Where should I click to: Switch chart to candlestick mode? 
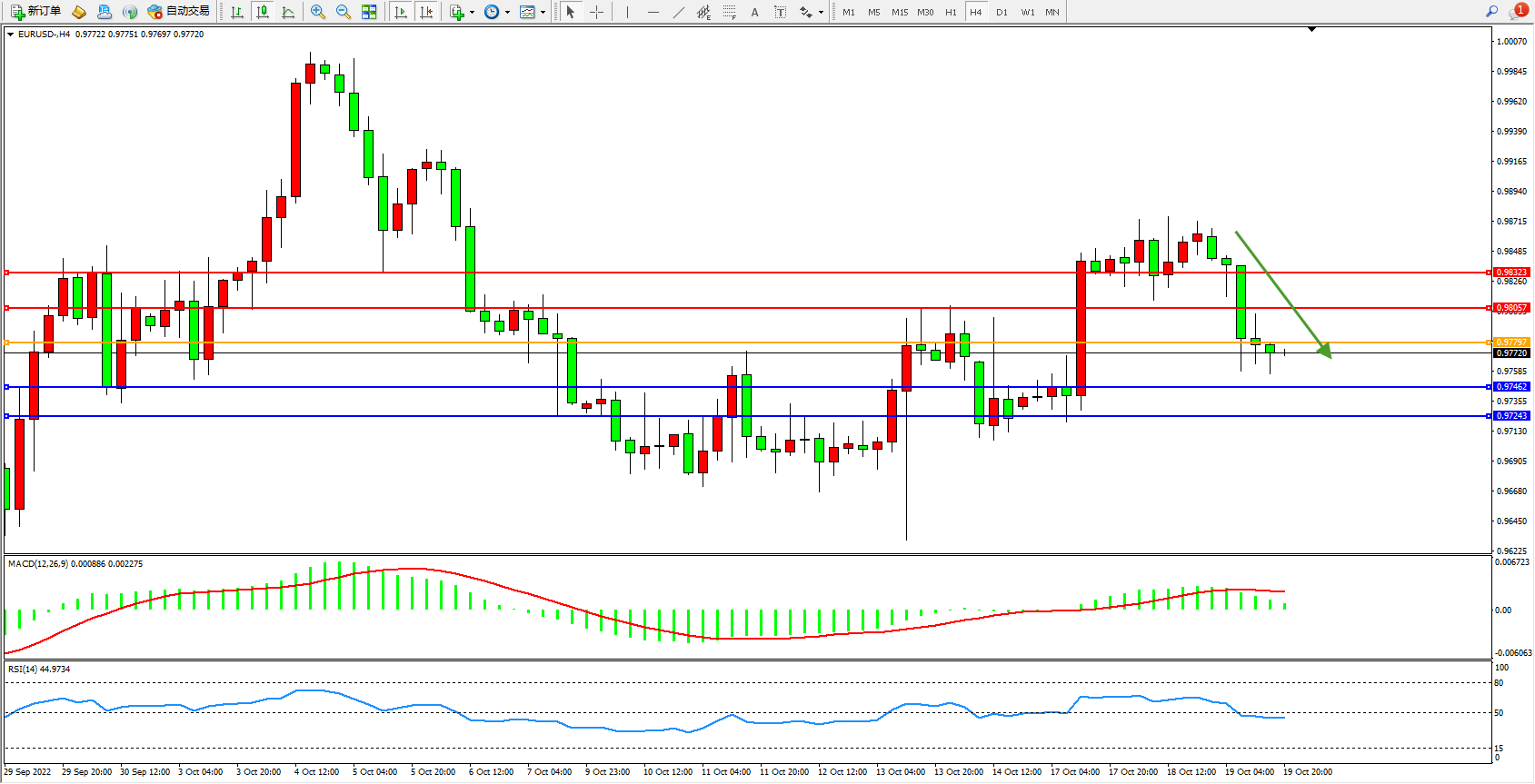click(263, 12)
